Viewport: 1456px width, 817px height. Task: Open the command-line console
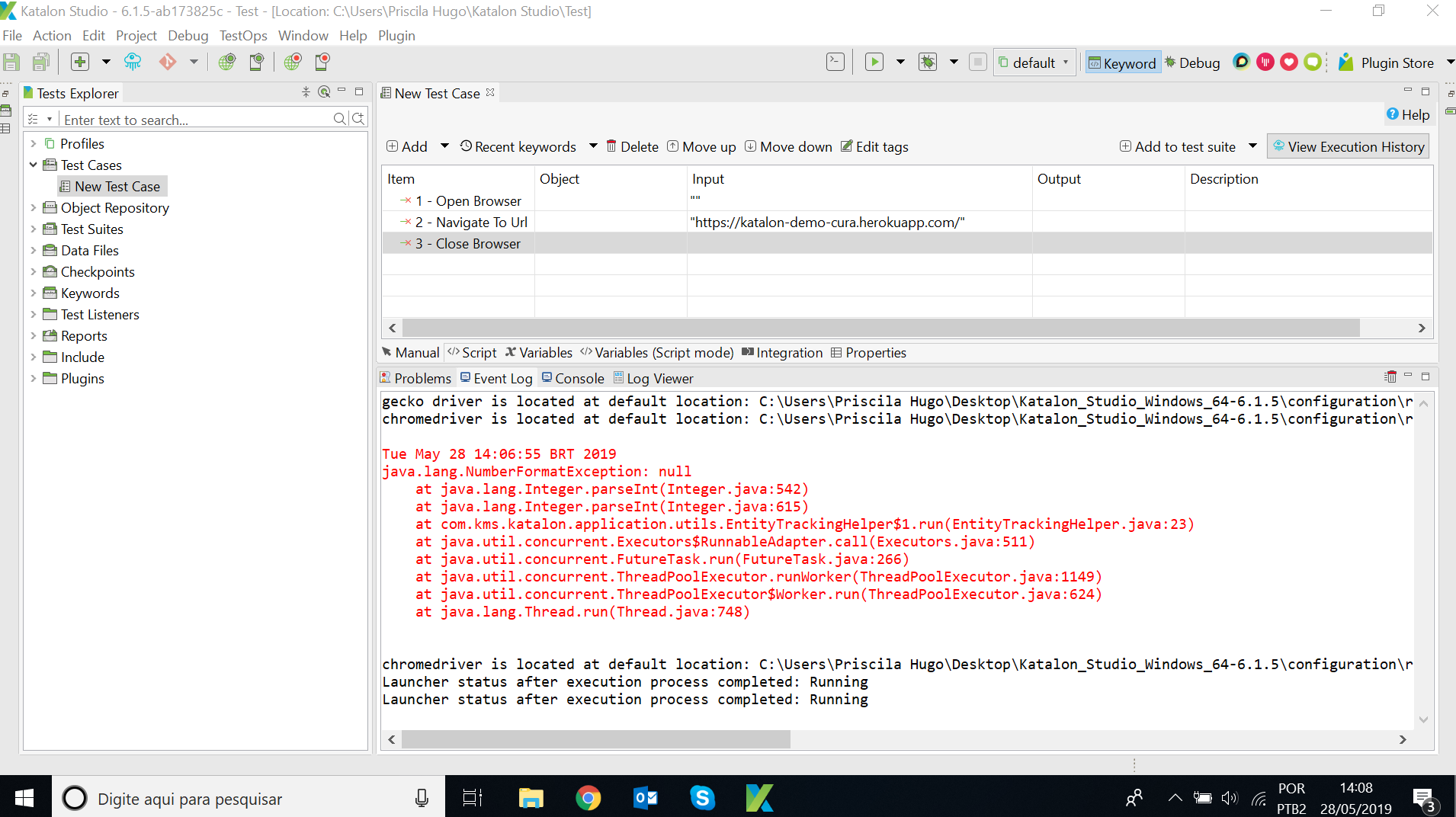point(835,62)
